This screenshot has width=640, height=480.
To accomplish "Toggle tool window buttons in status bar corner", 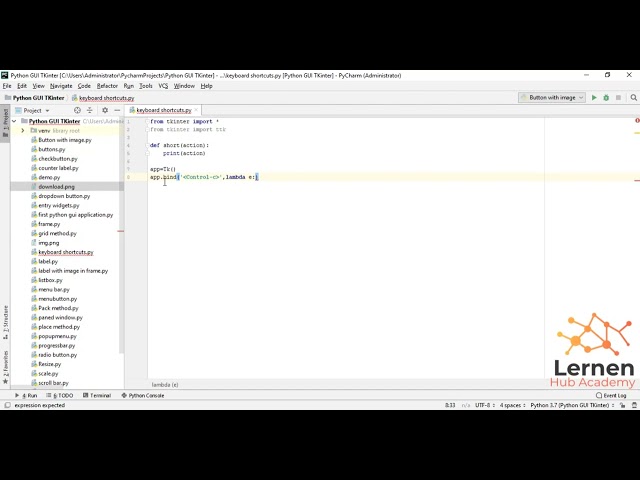I will 7,405.
